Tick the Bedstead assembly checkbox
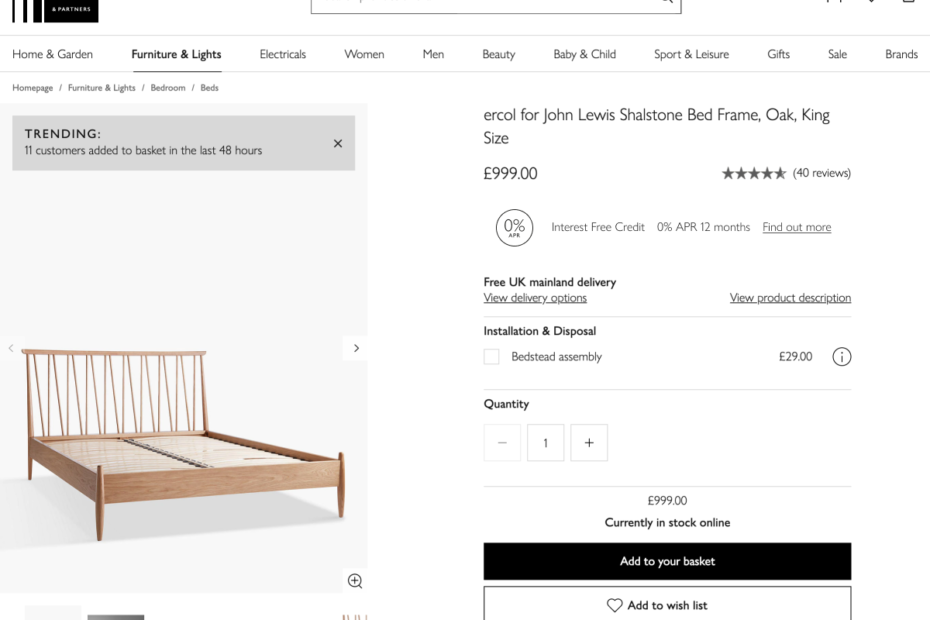This screenshot has width=930, height=620. coord(491,357)
